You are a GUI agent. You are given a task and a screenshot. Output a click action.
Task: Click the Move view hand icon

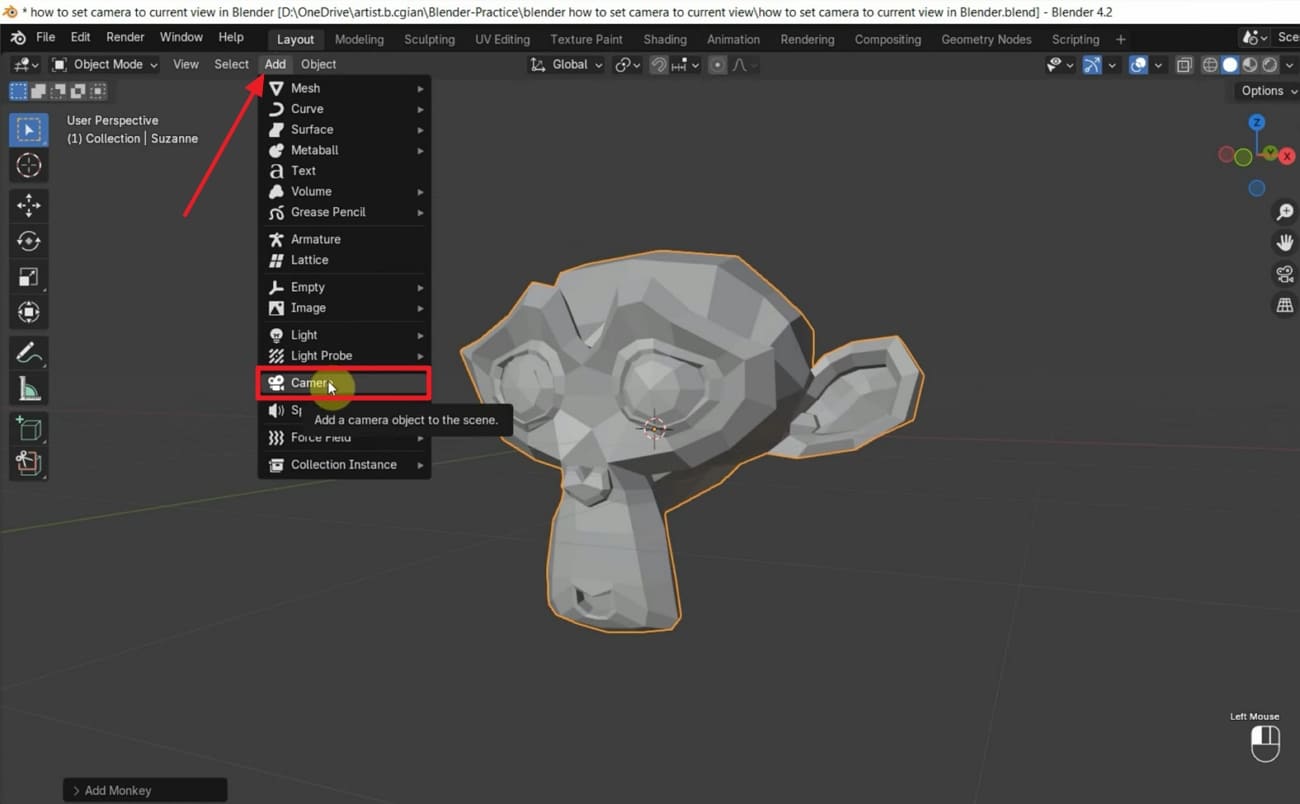(1285, 243)
